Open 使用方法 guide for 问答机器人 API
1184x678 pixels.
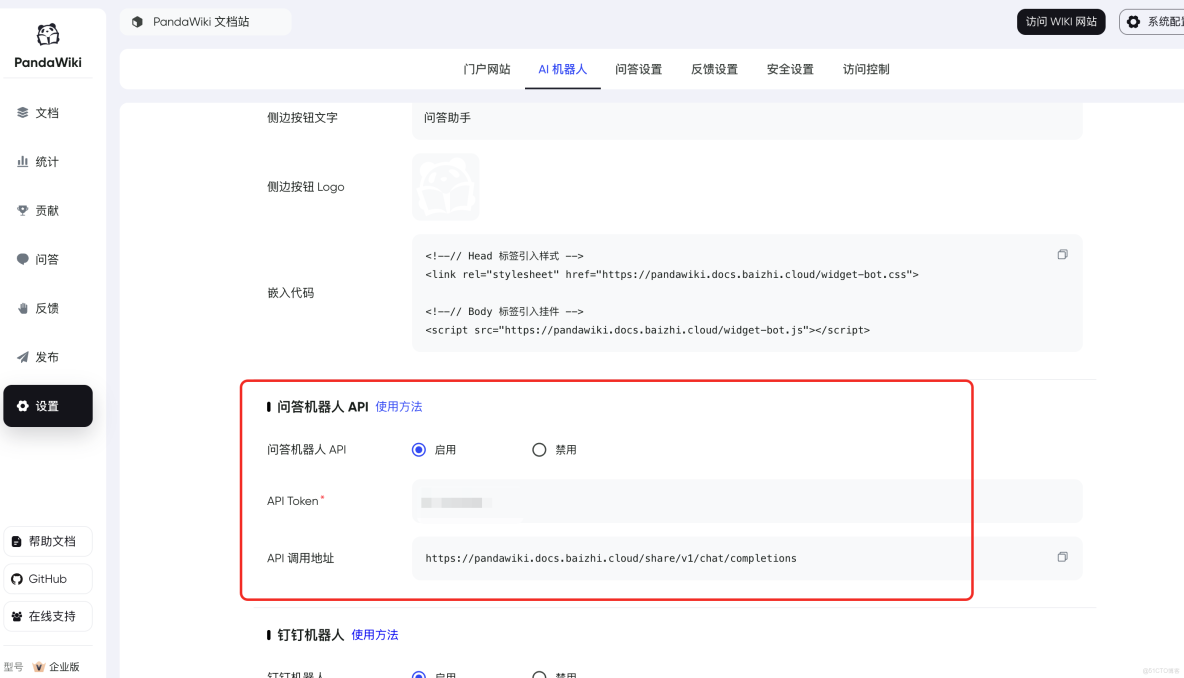click(x=399, y=406)
